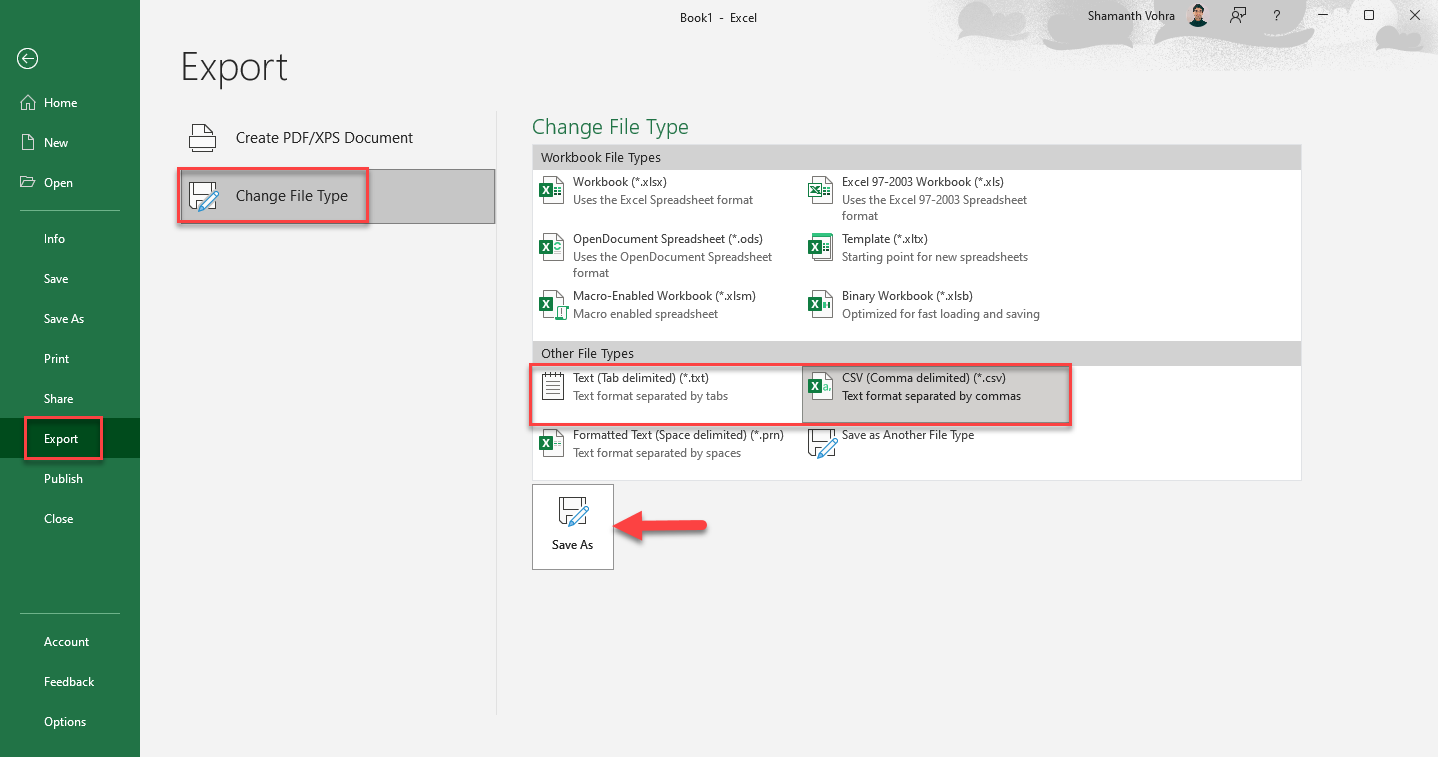Click 'Macro enabled spreadsheet' description
The width and height of the screenshot is (1438, 757).
click(x=646, y=314)
